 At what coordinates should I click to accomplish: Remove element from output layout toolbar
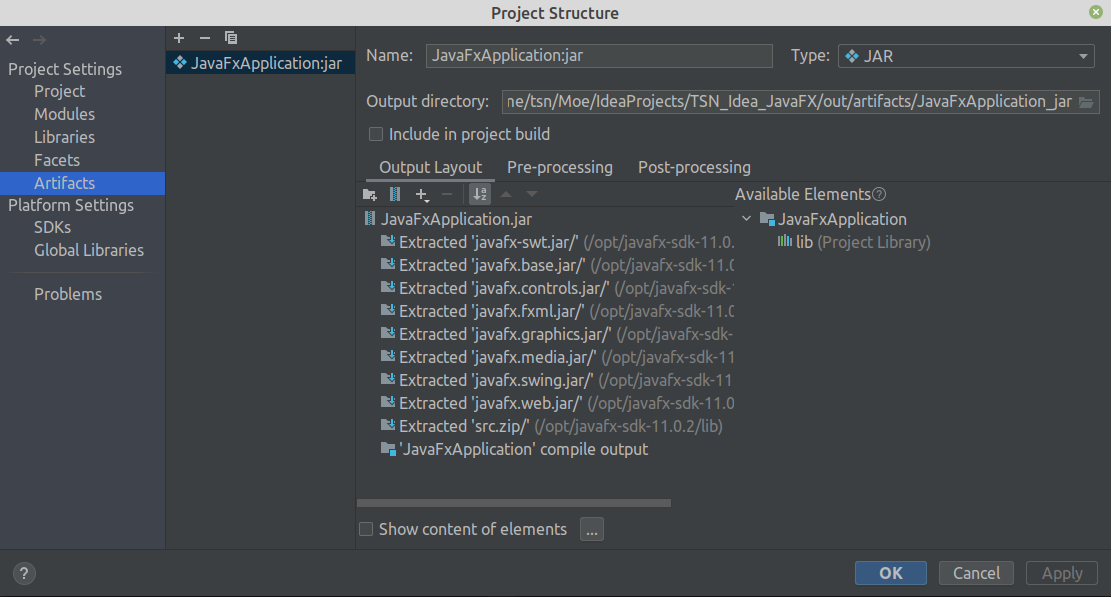[447, 194]
